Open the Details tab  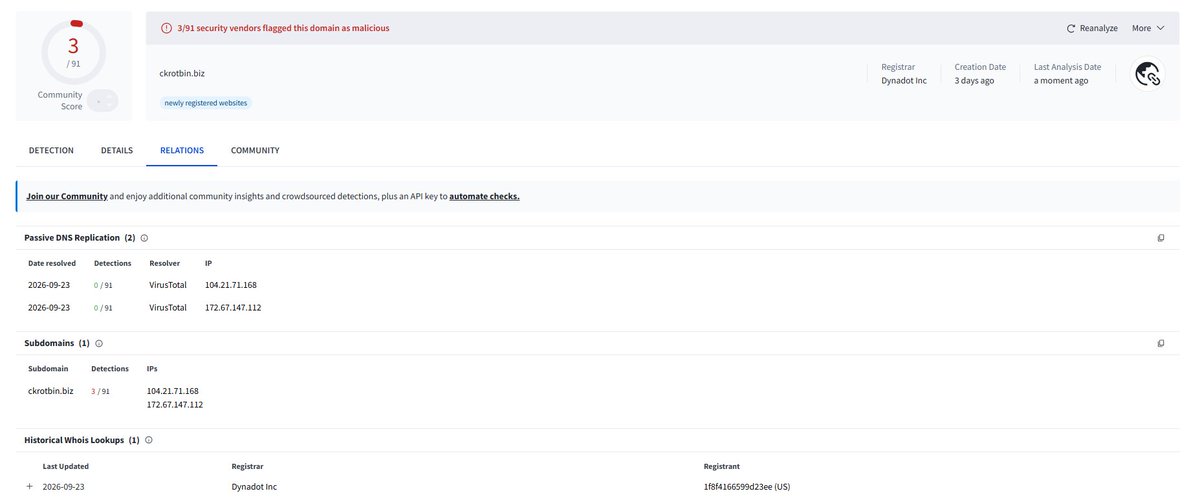pyautogui.click(x=117, y=150)
